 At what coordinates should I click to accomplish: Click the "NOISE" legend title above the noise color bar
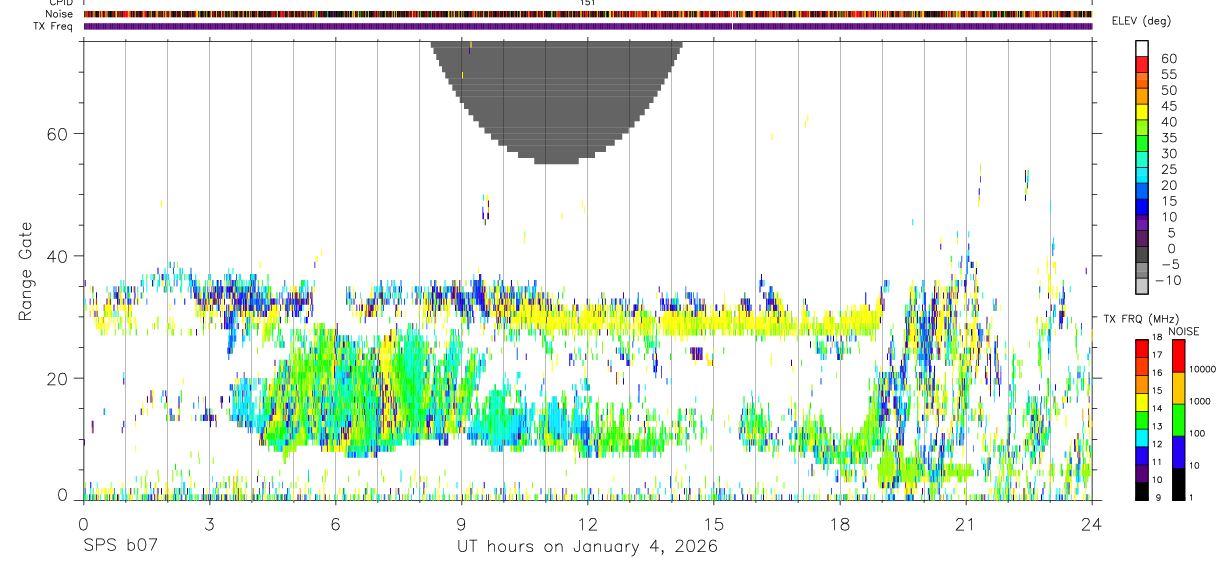(x=1183, y=331)
